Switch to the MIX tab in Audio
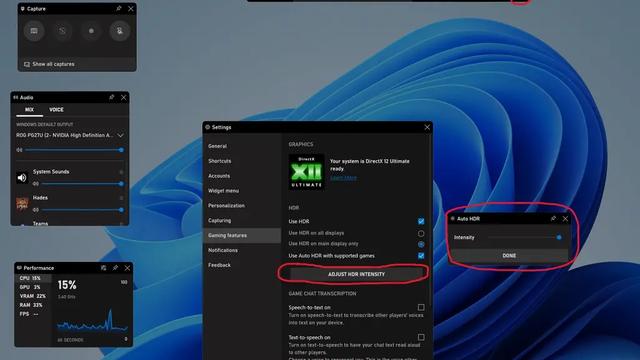Screen dimensions: 640x360 (x=29, y=110)
